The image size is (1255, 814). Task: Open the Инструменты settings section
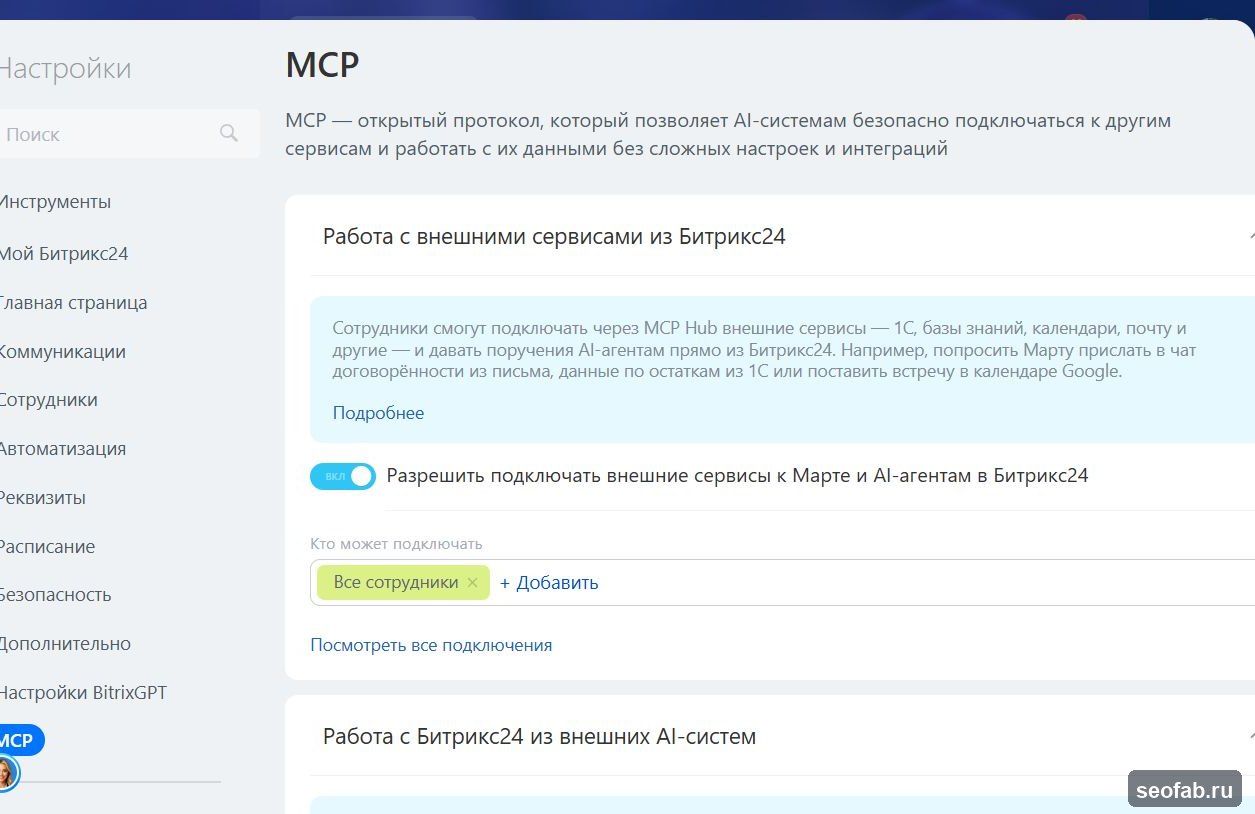tap(55, 202)
